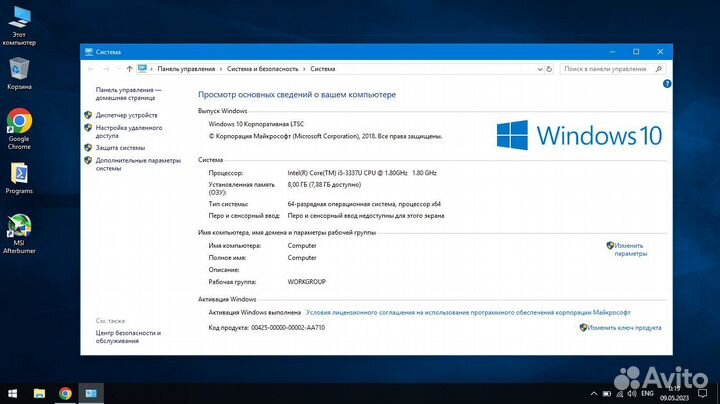Go forward using the navigation arrow
The height and width of the screenshot is (404, 720).
click(x=106, y=69)
